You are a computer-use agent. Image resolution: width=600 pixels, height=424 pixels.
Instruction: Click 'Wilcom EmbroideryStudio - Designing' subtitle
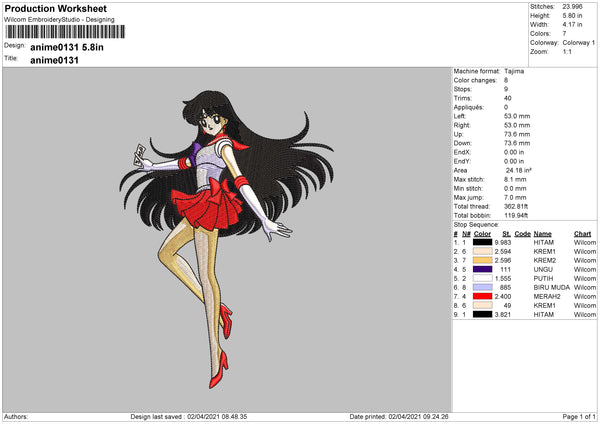[59, 20]
